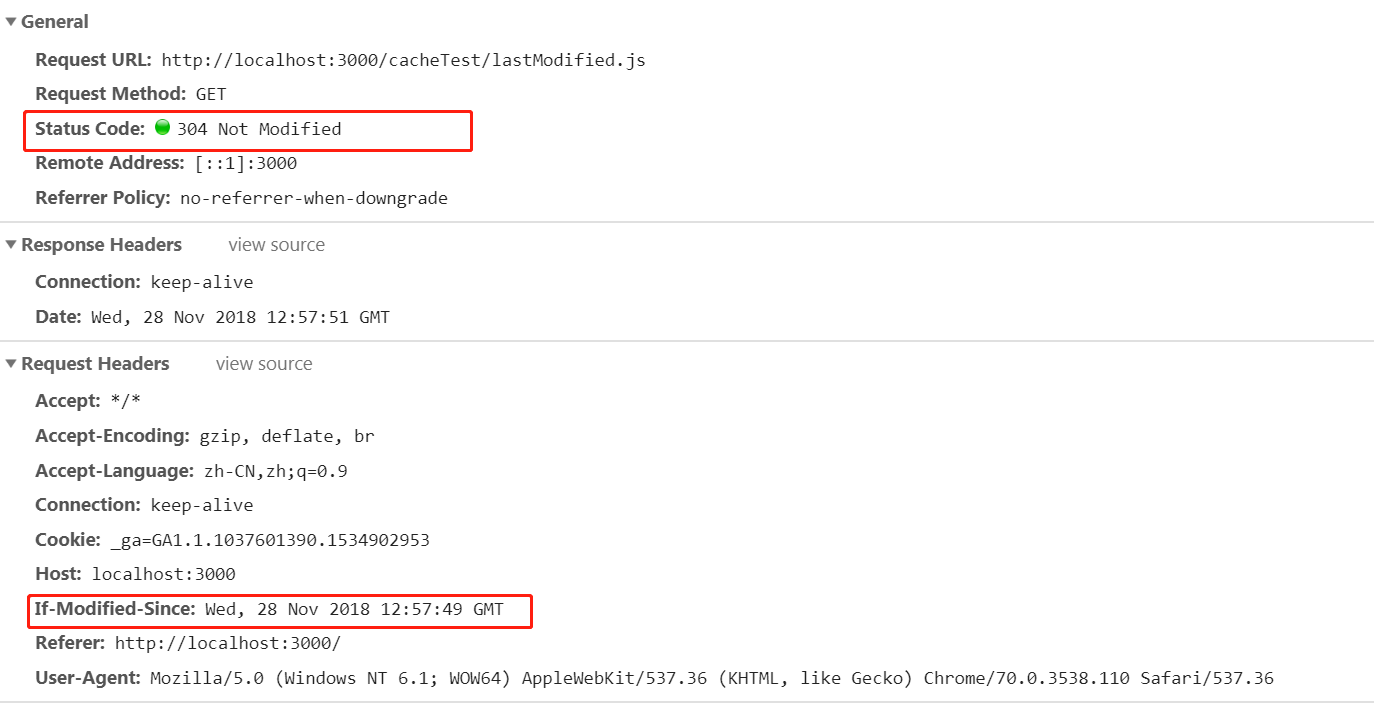Click view source next to Request Headers
The height and width of the screenshot is (704, 1374).
click(x=264, y=364)
